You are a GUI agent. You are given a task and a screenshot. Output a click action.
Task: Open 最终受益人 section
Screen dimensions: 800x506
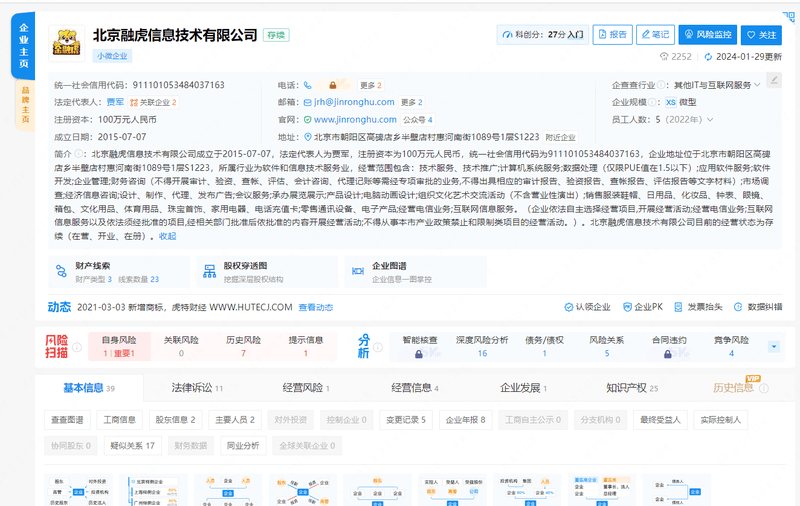coord(660,420)
